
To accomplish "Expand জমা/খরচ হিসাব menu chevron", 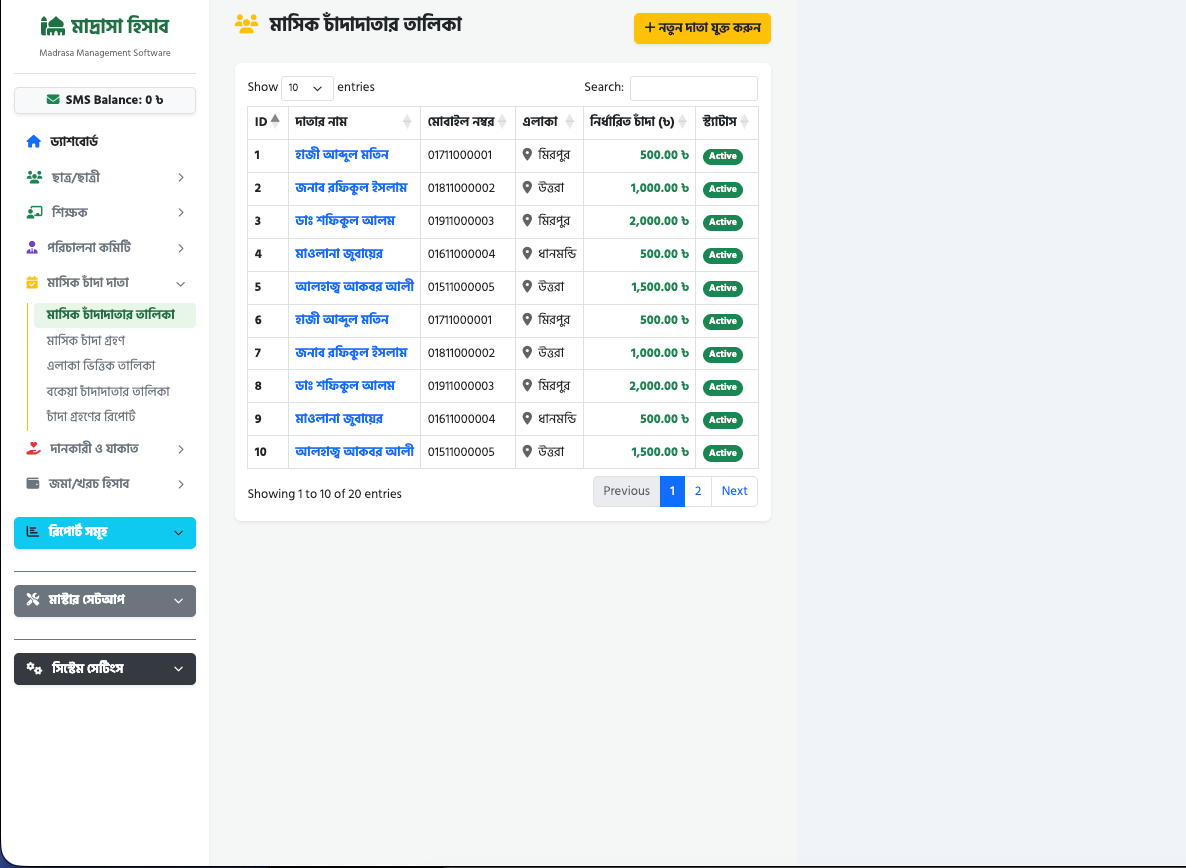I will (x=181, y=484).
